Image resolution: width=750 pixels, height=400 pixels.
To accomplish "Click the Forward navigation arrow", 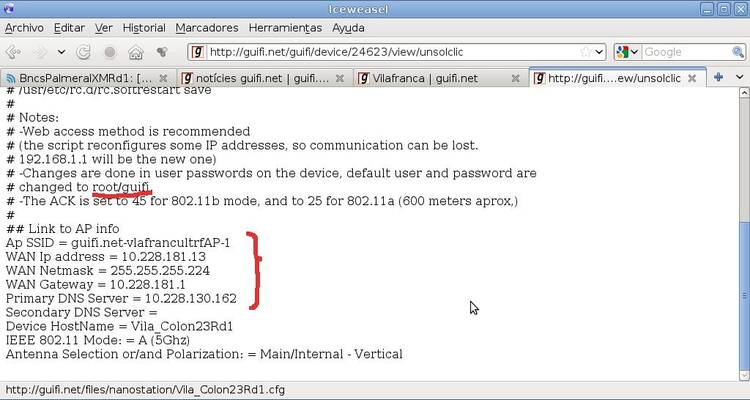I will pos(40,52).
